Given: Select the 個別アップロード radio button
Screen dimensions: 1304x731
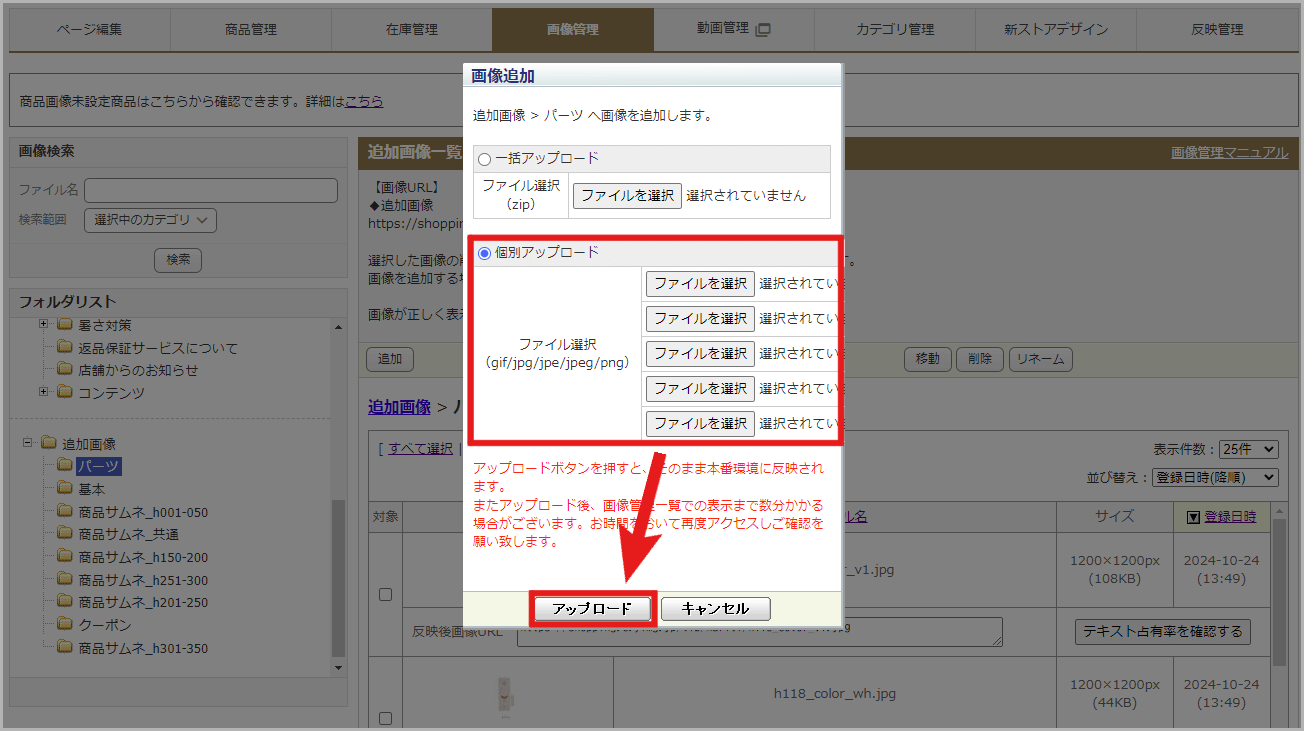Looking at the screenshot, I should pyautogui.click(x=485, y=253).
